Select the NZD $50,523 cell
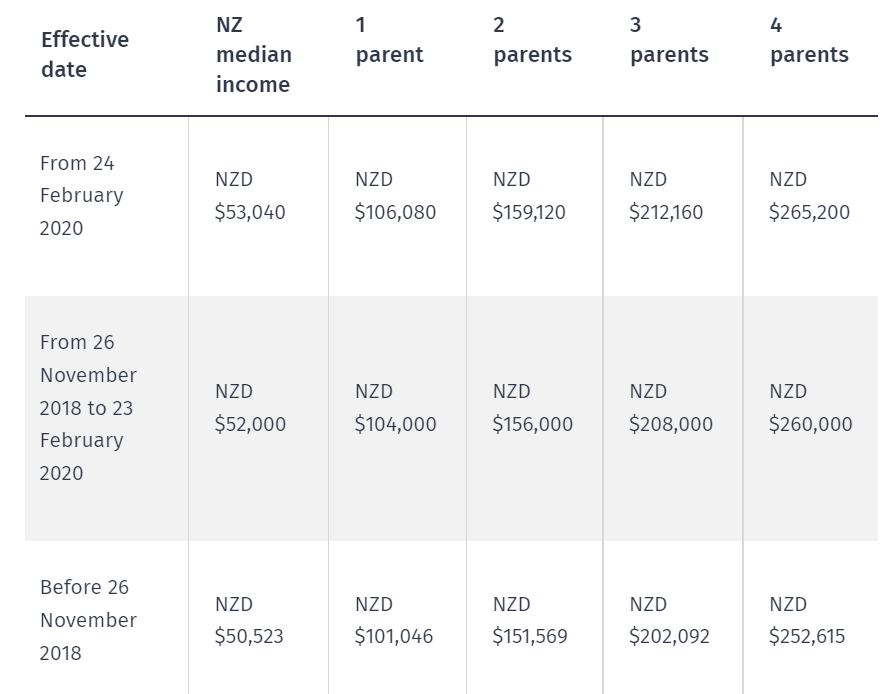This screenshot has width=892, height=694. click(x=249, y=620)
